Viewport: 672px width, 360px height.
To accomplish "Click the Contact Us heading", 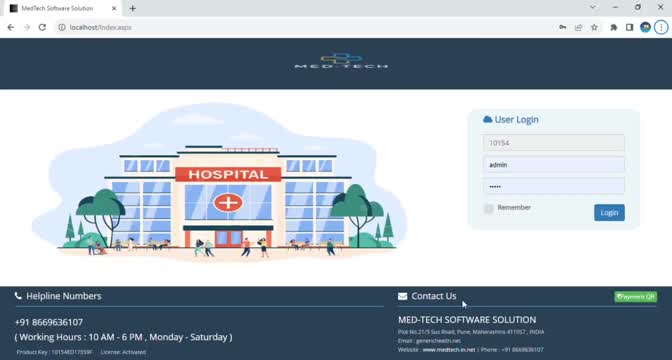I will (434, 296).
